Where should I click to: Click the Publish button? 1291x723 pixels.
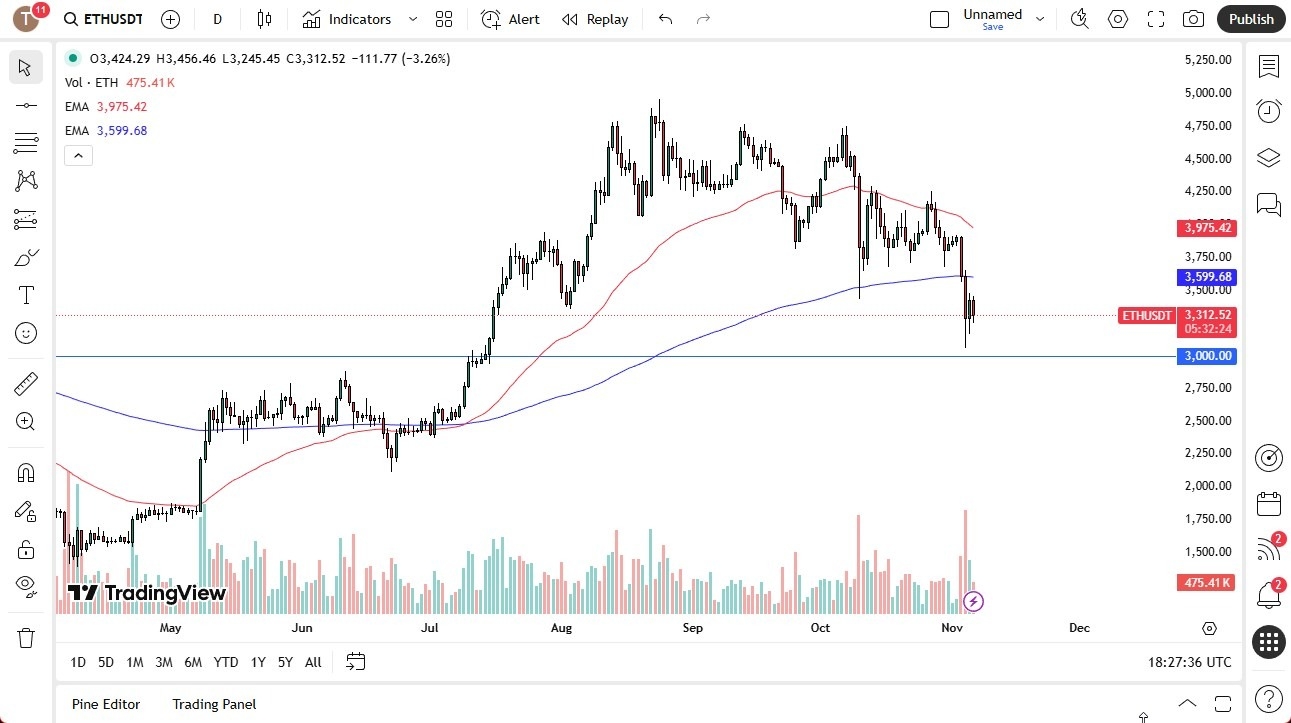click(1250, 19)
